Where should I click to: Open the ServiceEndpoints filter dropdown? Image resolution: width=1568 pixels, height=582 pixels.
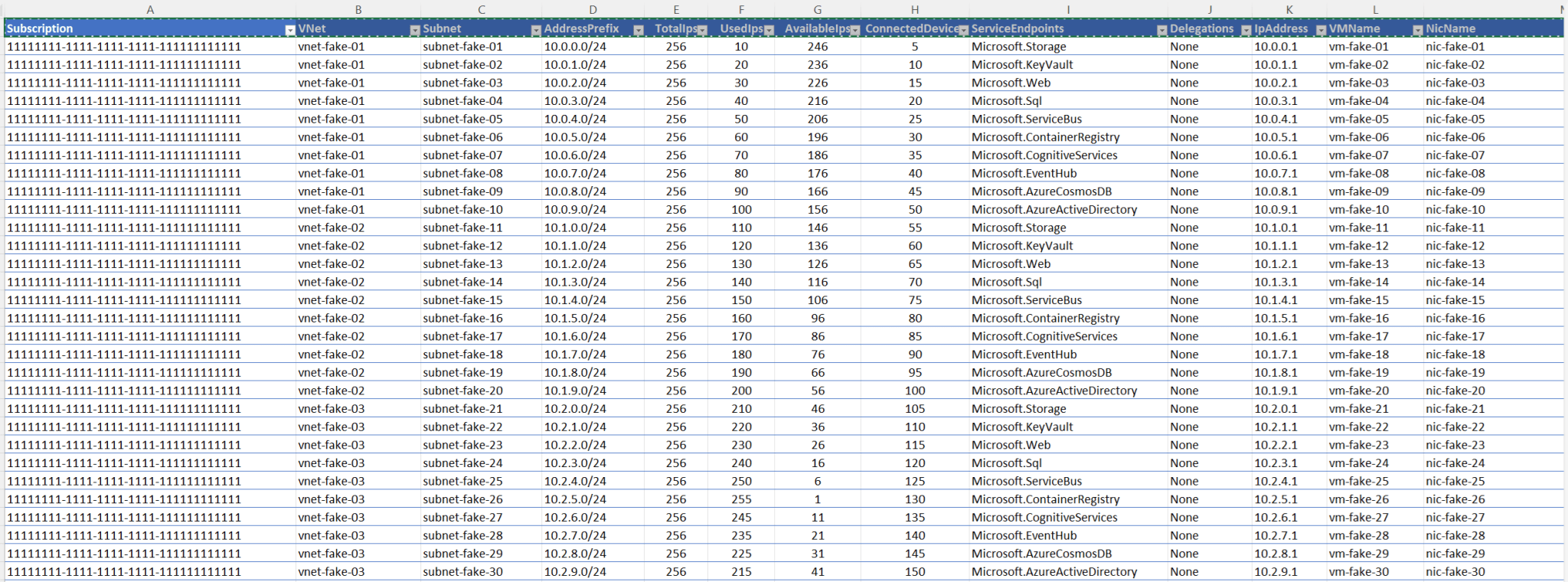[x=1161, y=30]
